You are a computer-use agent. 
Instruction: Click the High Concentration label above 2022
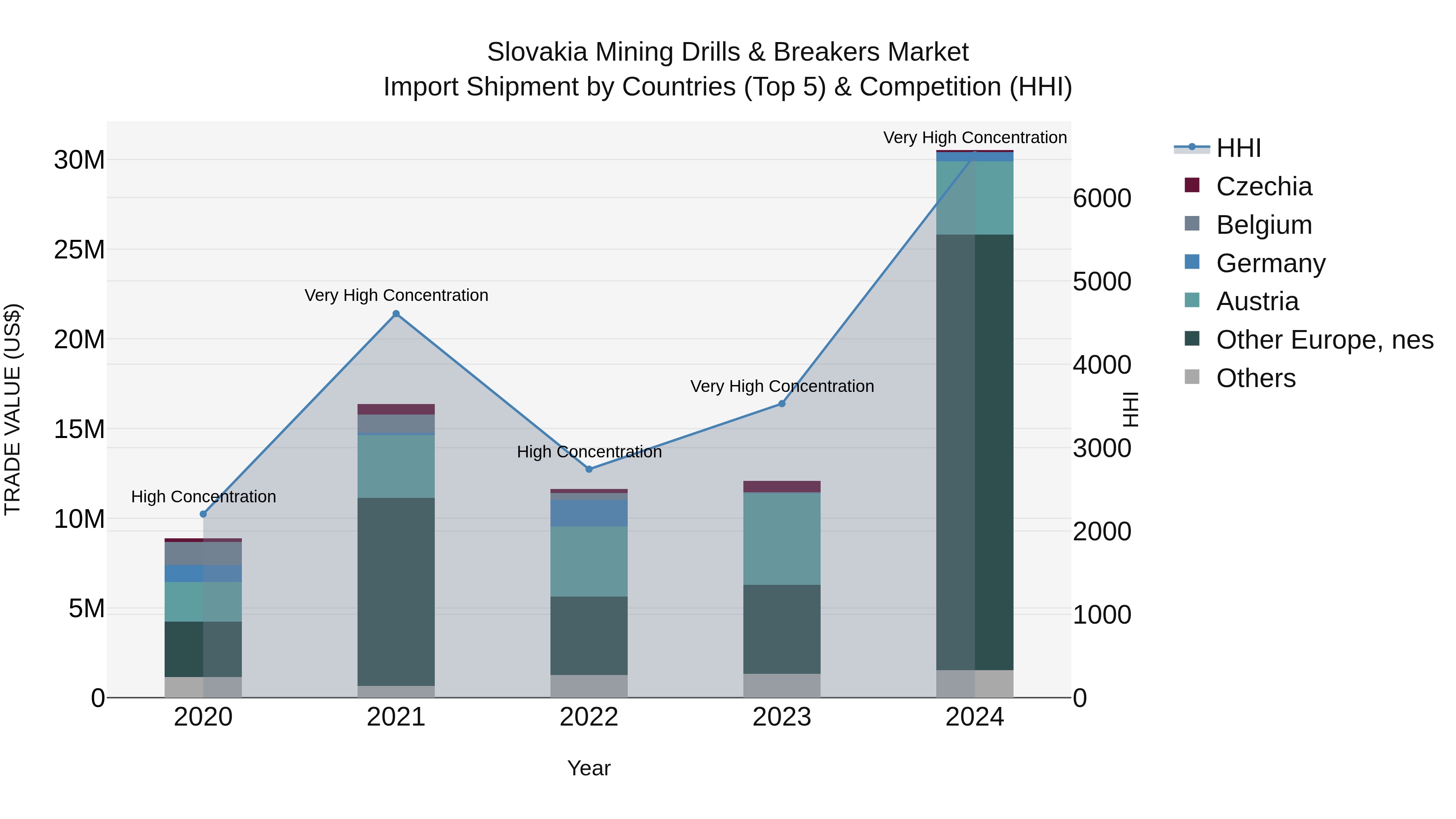click(589, 452)
